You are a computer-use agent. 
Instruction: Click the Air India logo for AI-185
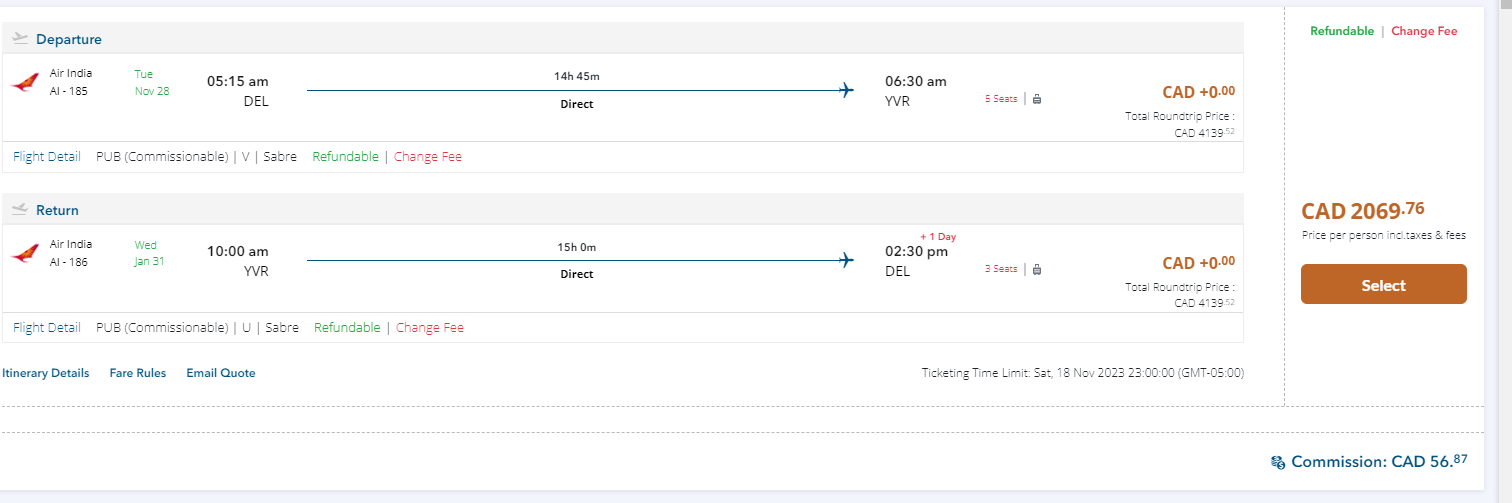[25, 83]
